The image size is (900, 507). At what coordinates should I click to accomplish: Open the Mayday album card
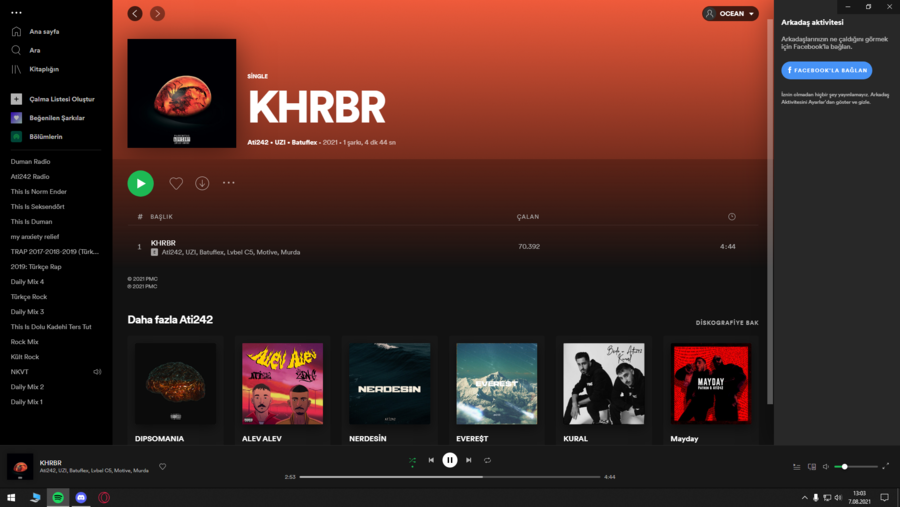[711, 390]
